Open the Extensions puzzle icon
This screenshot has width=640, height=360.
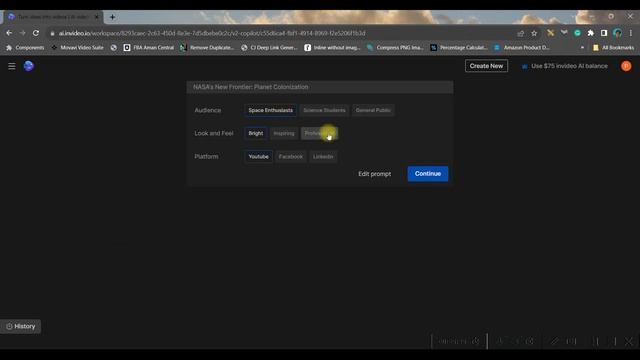[x=591, y=33]
